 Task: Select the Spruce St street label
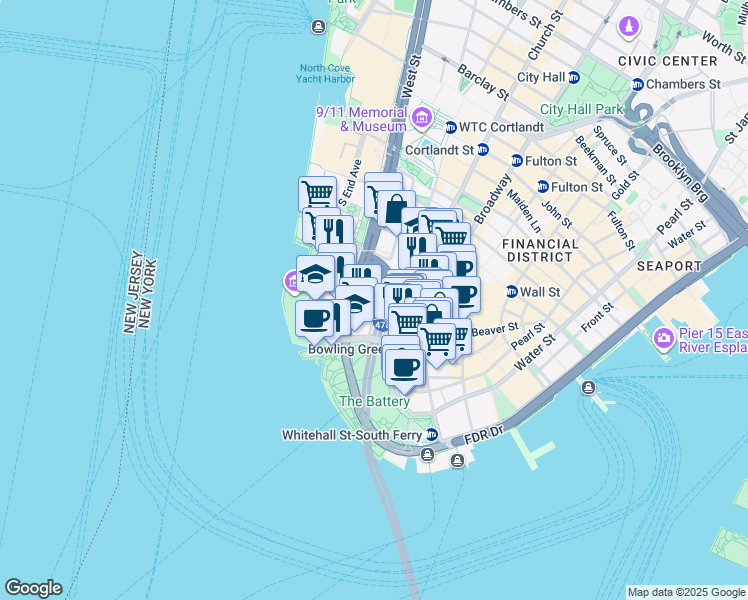pos(610,145)
